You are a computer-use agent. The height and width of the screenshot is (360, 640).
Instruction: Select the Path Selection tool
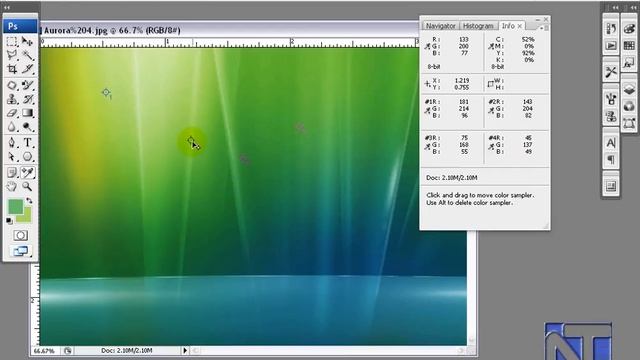tap(12, 156)
